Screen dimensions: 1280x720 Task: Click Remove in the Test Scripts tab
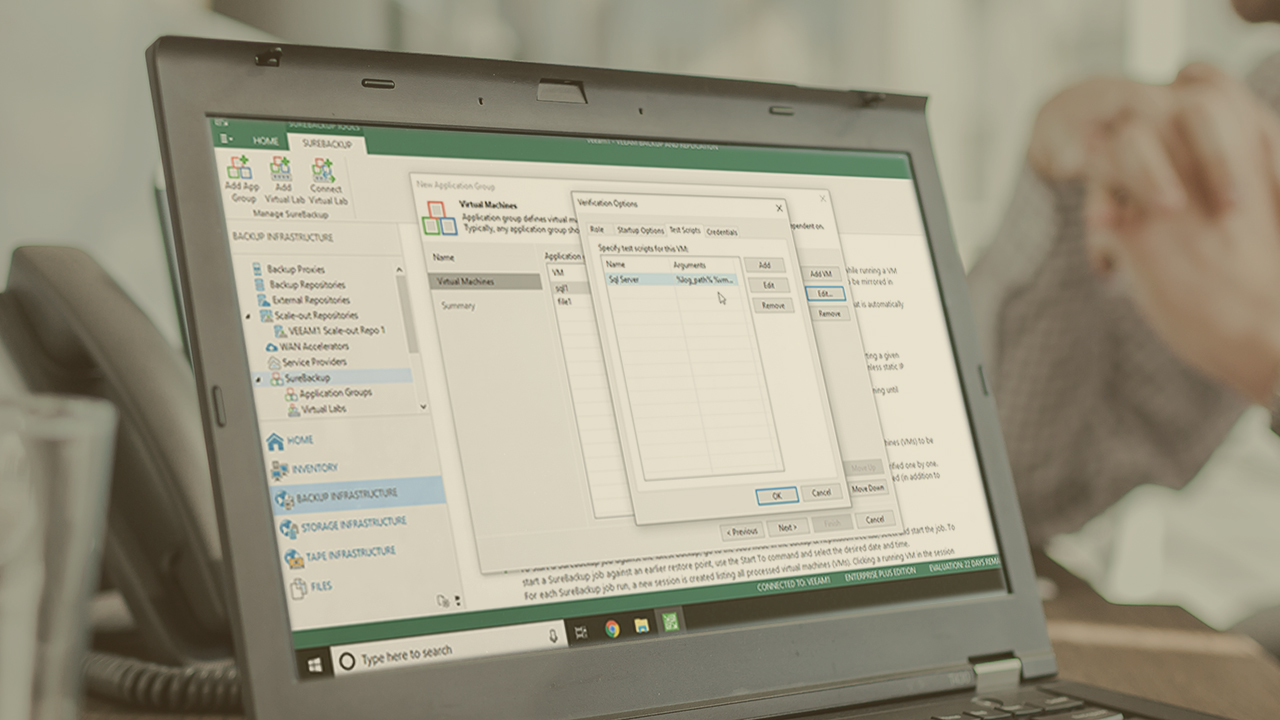772,305
